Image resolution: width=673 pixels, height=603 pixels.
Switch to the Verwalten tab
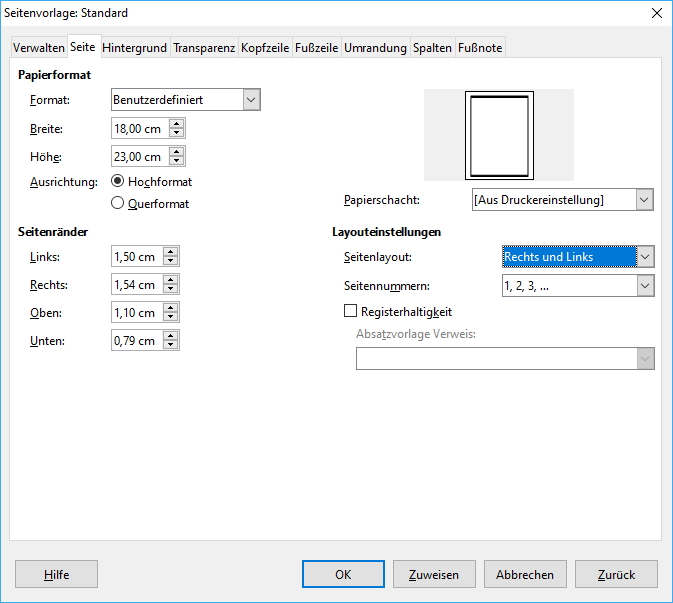pyautogui.click(x=39, y=48)
